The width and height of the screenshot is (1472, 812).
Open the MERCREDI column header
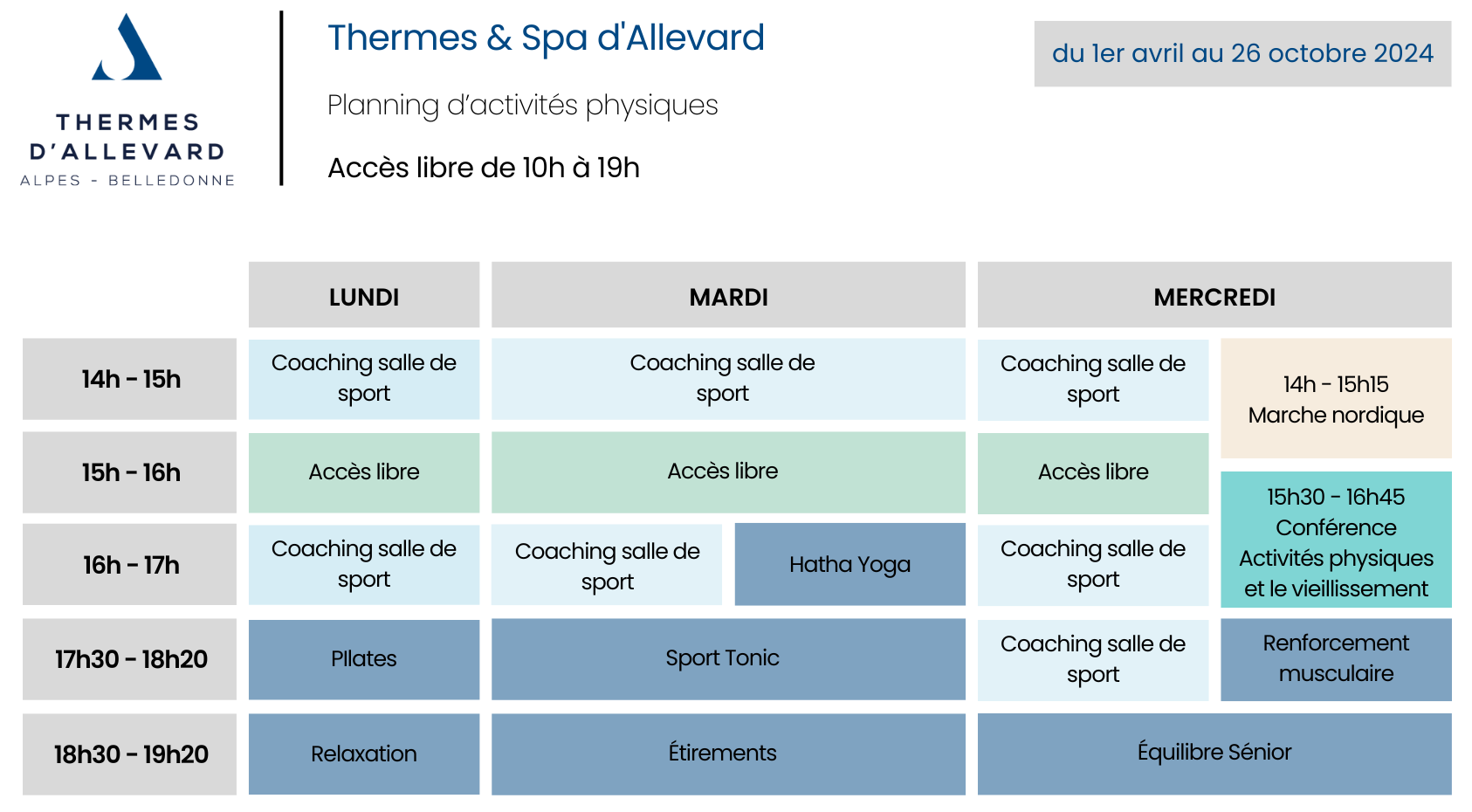tap(1214, 295)
